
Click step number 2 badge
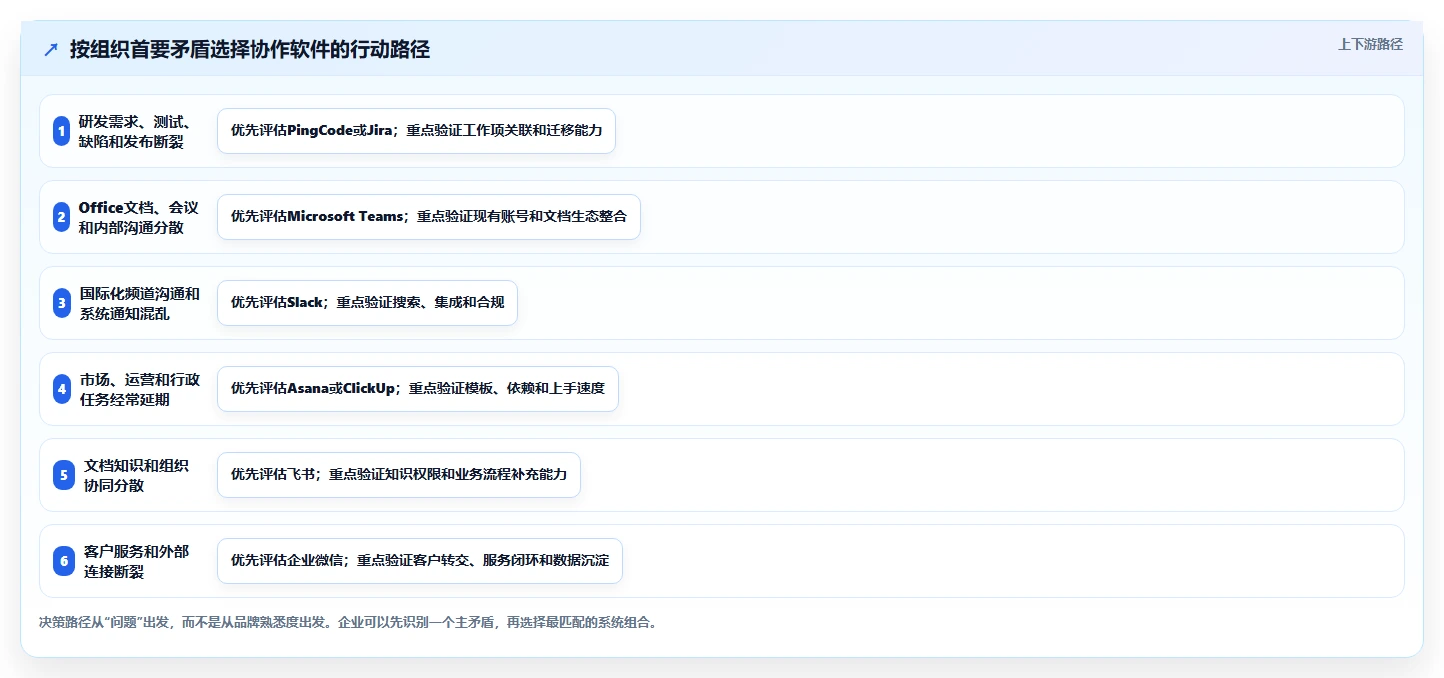click(62, 217)
